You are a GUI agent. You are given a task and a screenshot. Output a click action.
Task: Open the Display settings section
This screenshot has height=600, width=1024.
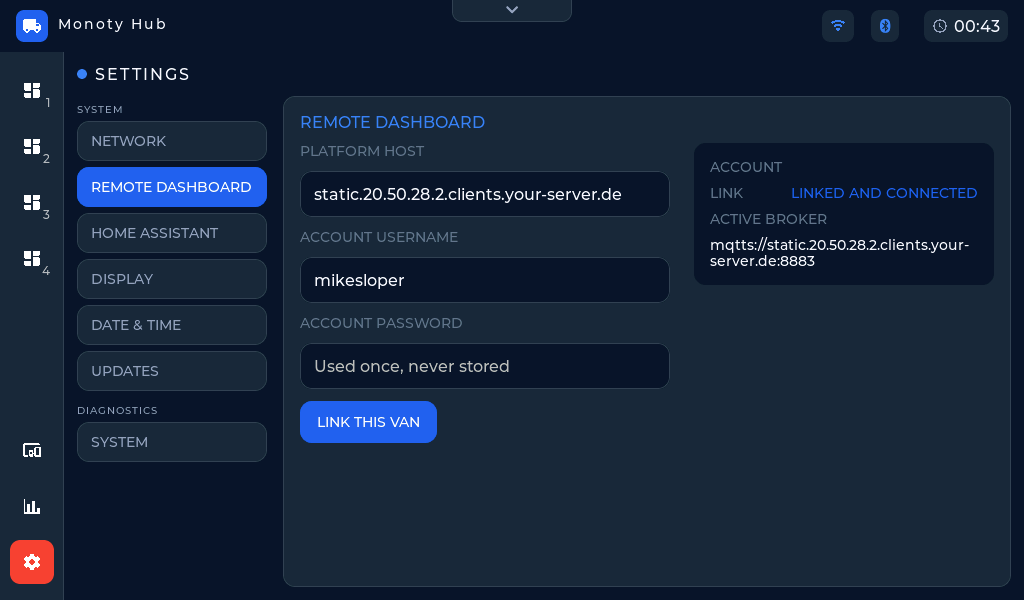(x=172, y=279)
